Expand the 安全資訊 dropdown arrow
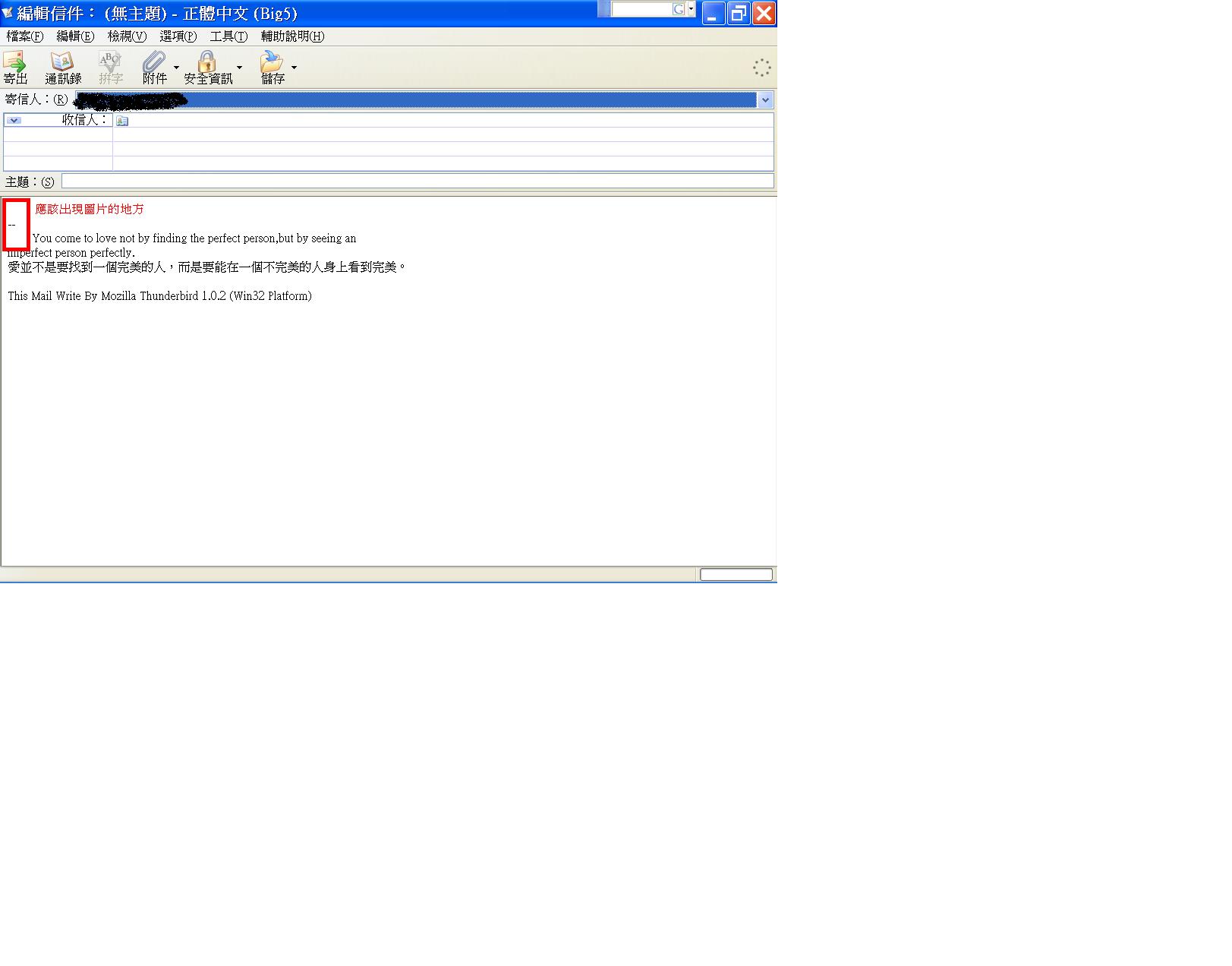Viewport: 1232px width, 966px height. (x=239, y=68)
